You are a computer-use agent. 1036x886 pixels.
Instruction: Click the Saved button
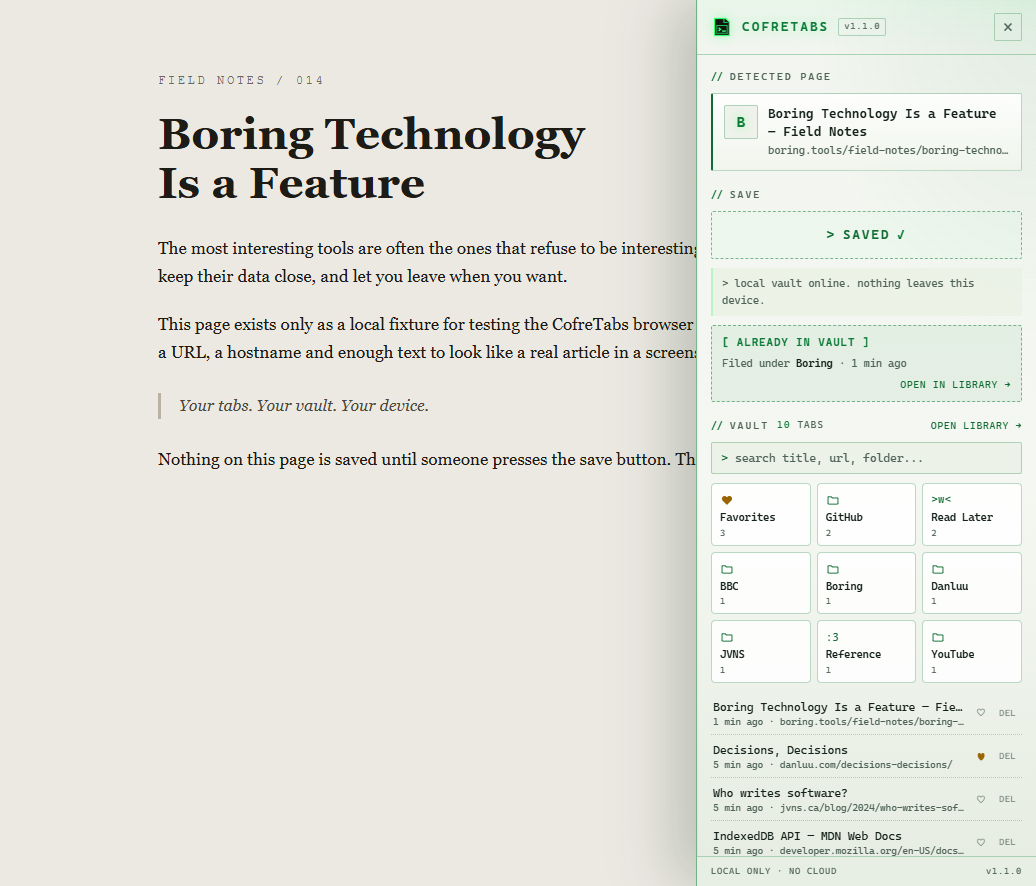866,235
